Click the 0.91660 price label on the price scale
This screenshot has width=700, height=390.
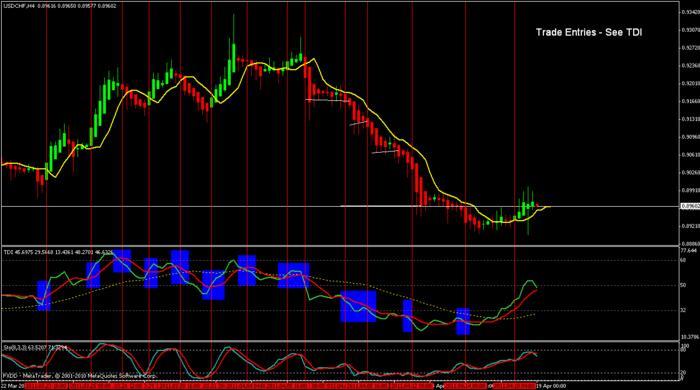point(690,101)
